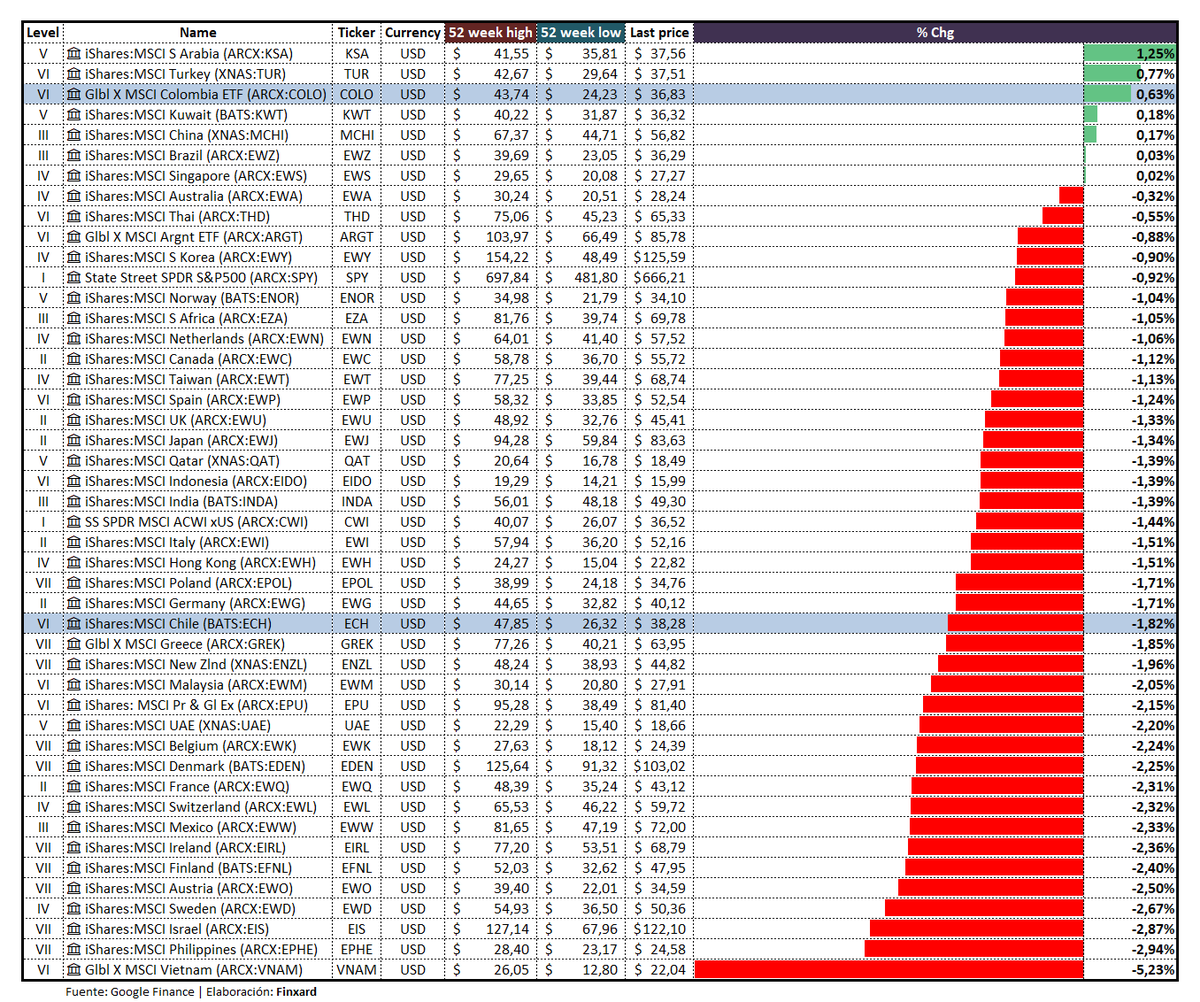The height and width of the screenshot is (1002, 1200).
Task: Click the institution icon beside iShares:MSCI Singapore
Action: tap(75, 175)
